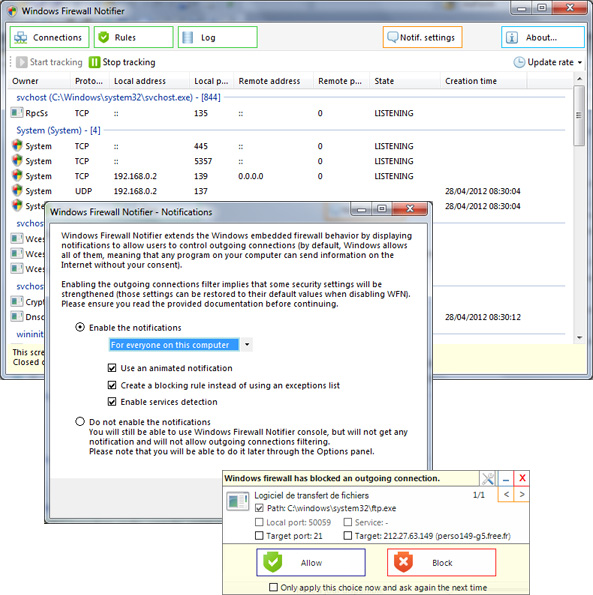This screenshot has height=595, width=593.
Task: Select Enable the notifications radio button
Action: click(80, 327)
